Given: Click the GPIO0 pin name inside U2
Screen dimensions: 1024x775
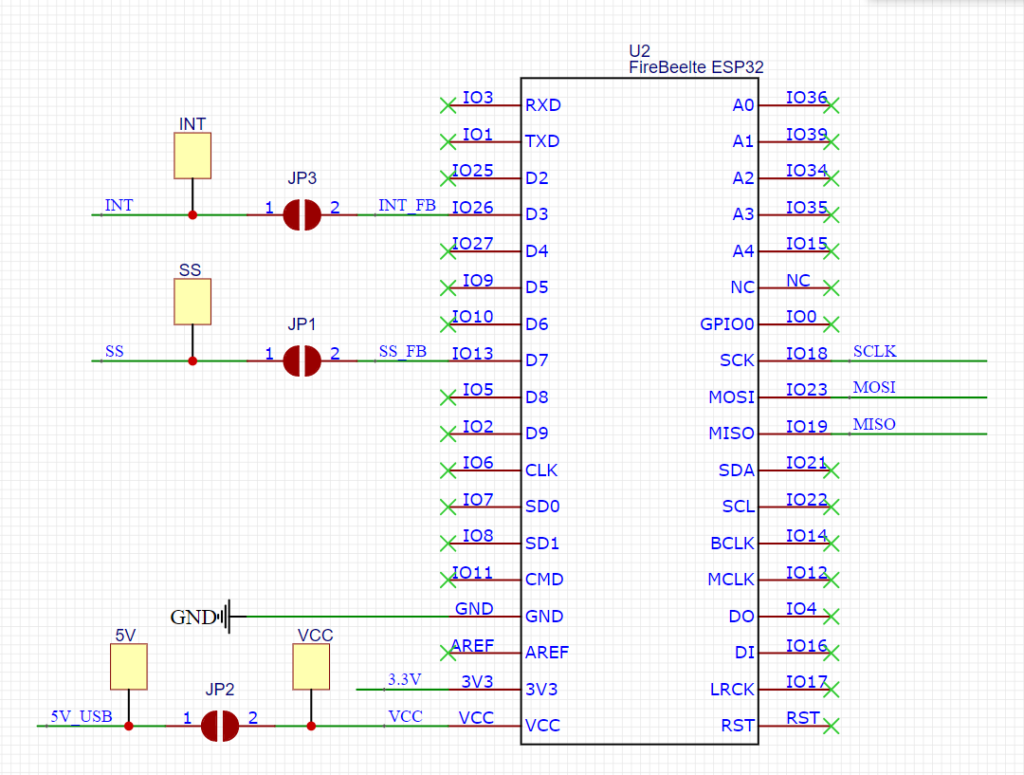Looking at the screenshot, I should 727,324.
